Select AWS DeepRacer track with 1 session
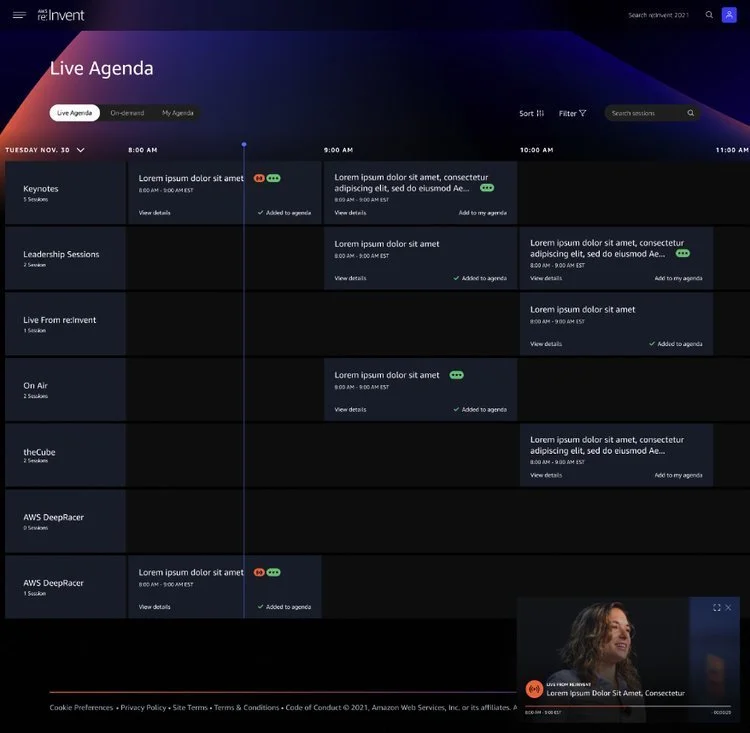This screenshot has width=750, height=733. pos(66,587)
